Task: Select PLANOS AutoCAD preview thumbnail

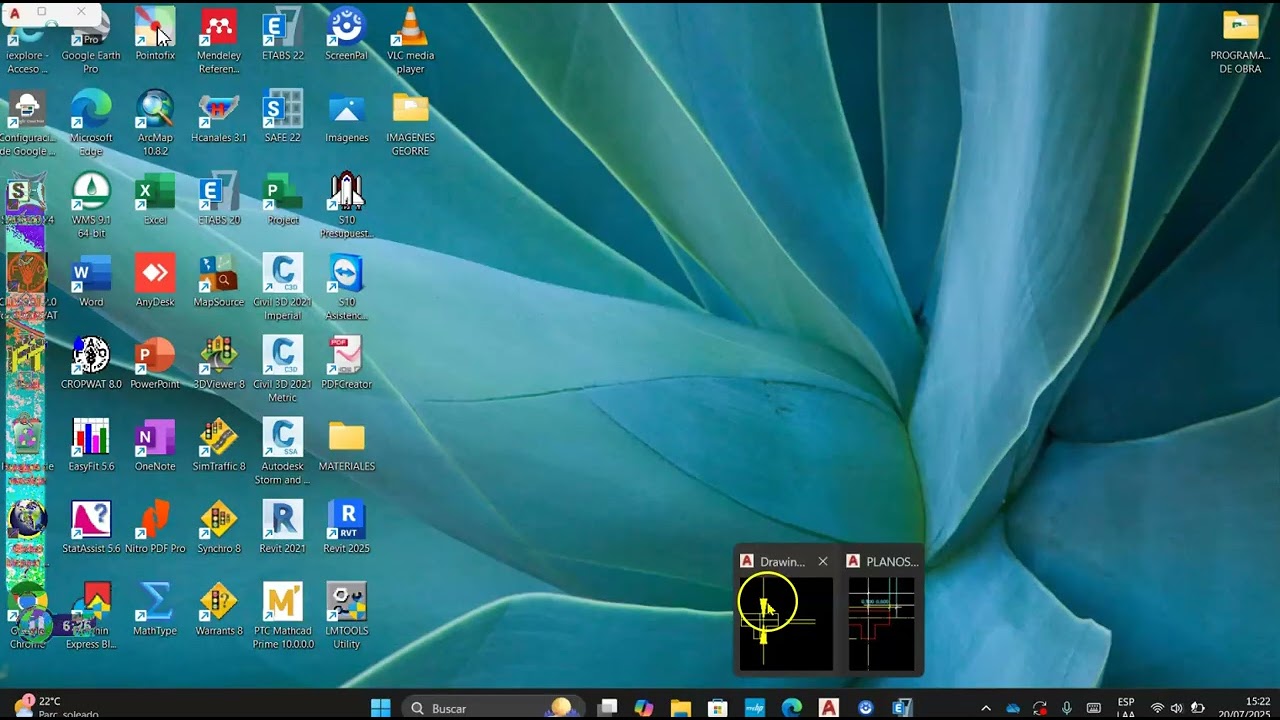Action: 881,623
